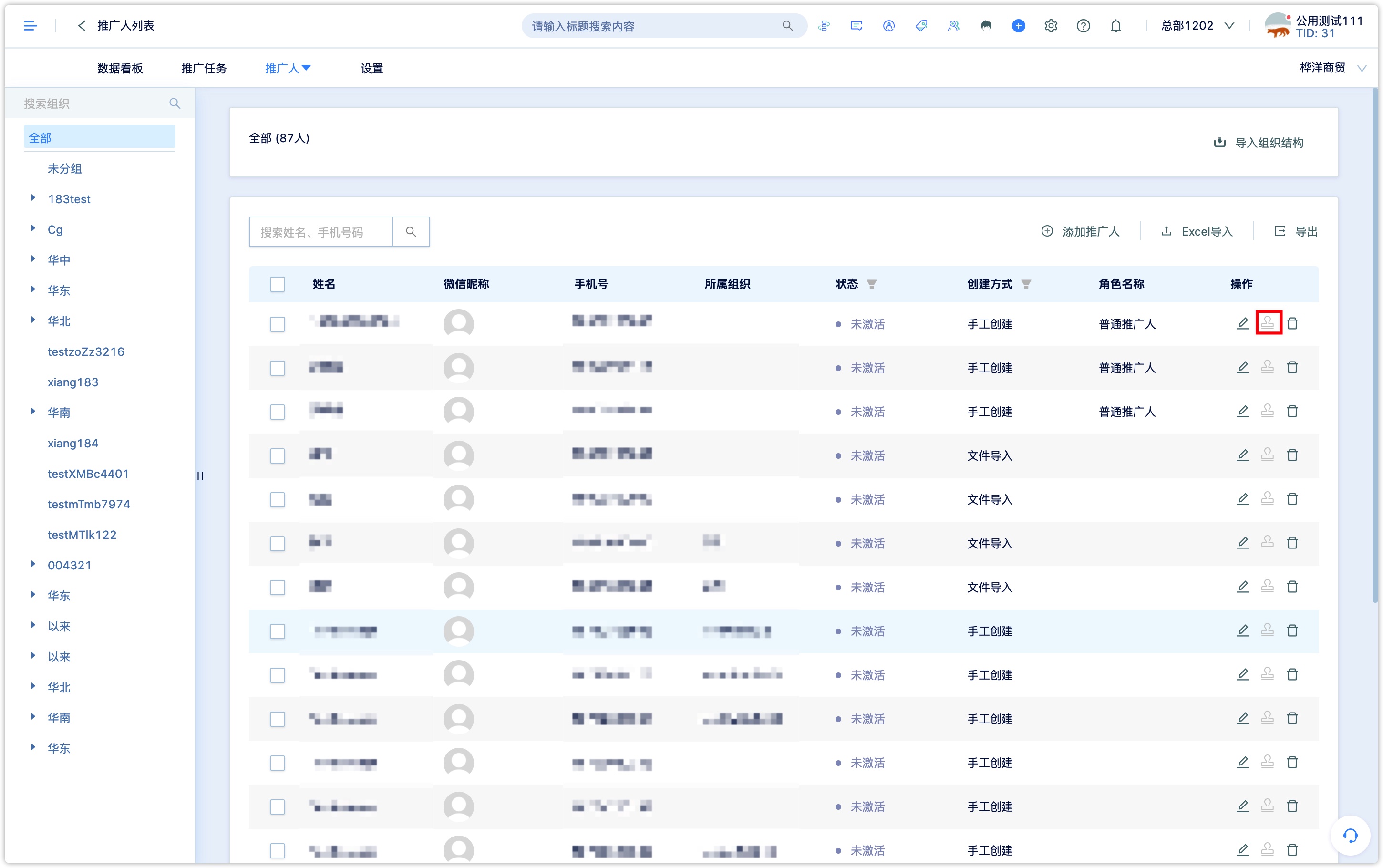Tick checkbox of the second 文件导入 row
This screenshot has width=1383, height=868.
277,499
